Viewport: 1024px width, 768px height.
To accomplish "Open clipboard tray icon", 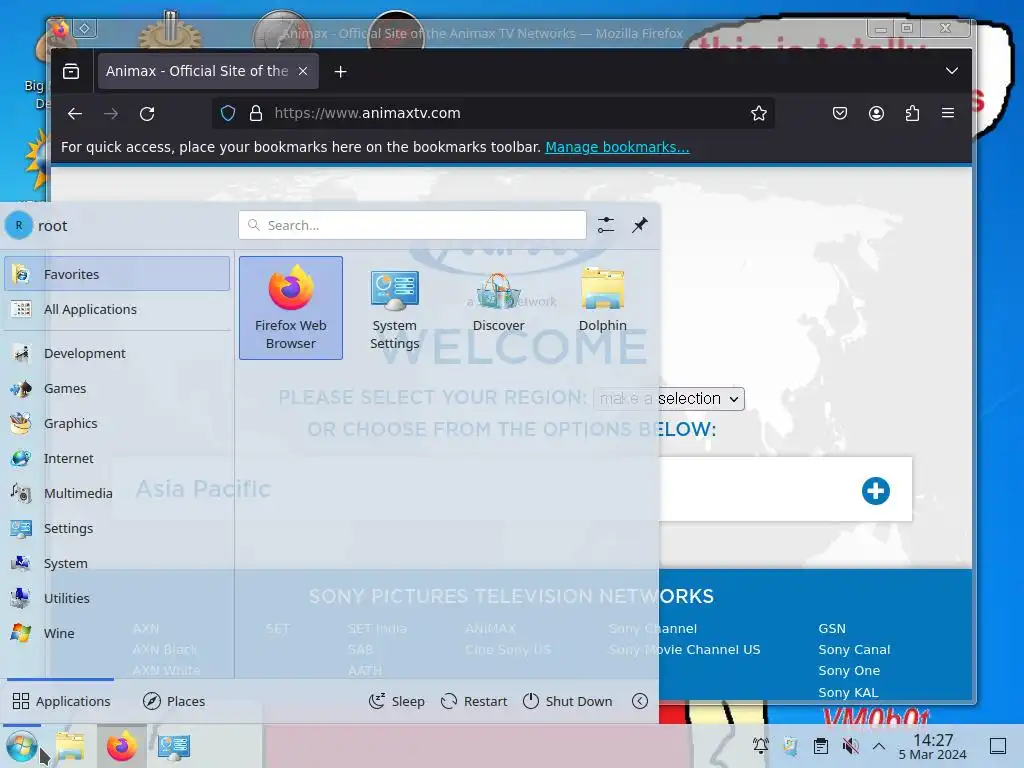I will 820,746.
